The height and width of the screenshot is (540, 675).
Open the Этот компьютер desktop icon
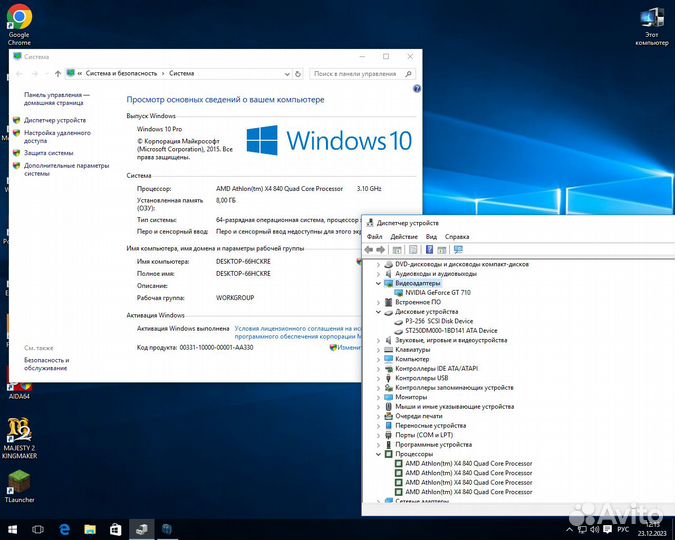pos(652,27)
